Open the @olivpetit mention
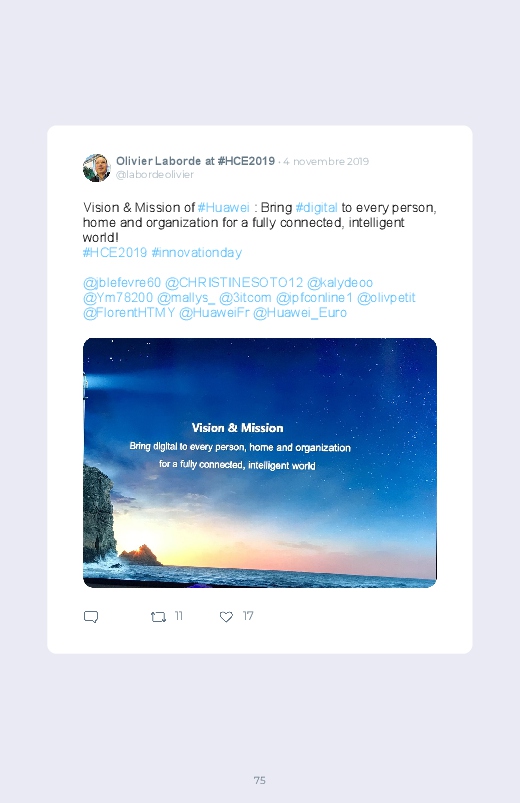The width and height of the screenshot is (520, 803). click(386, 298)
